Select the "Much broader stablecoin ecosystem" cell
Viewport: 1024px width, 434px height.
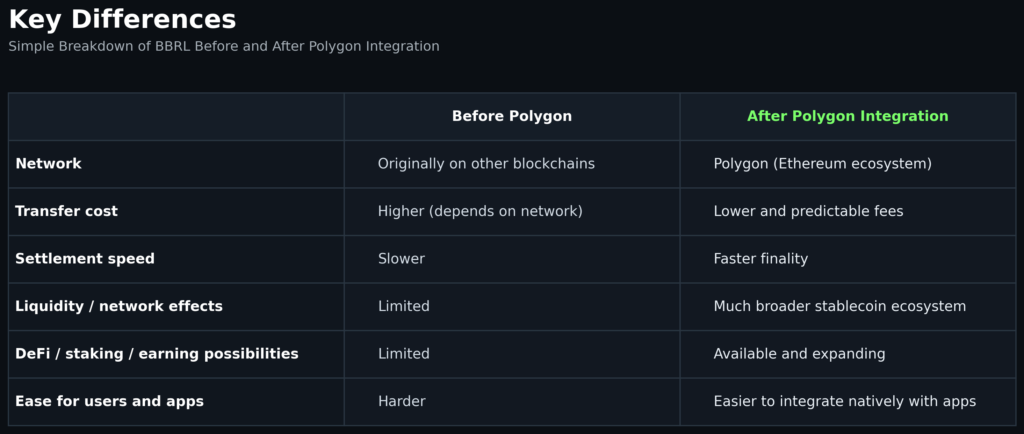point(840,306)
